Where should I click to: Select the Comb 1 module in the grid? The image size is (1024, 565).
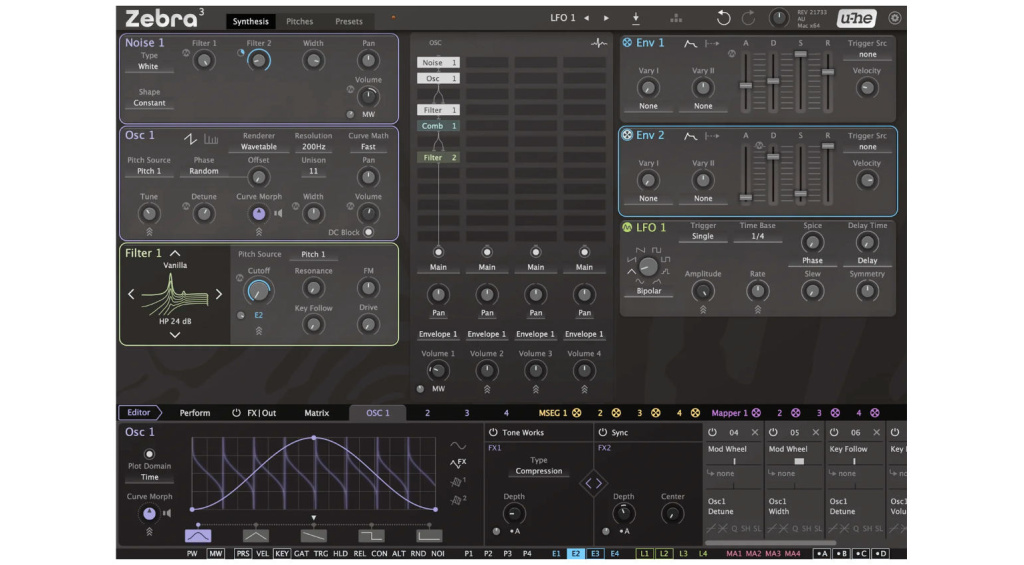point(438,126)
